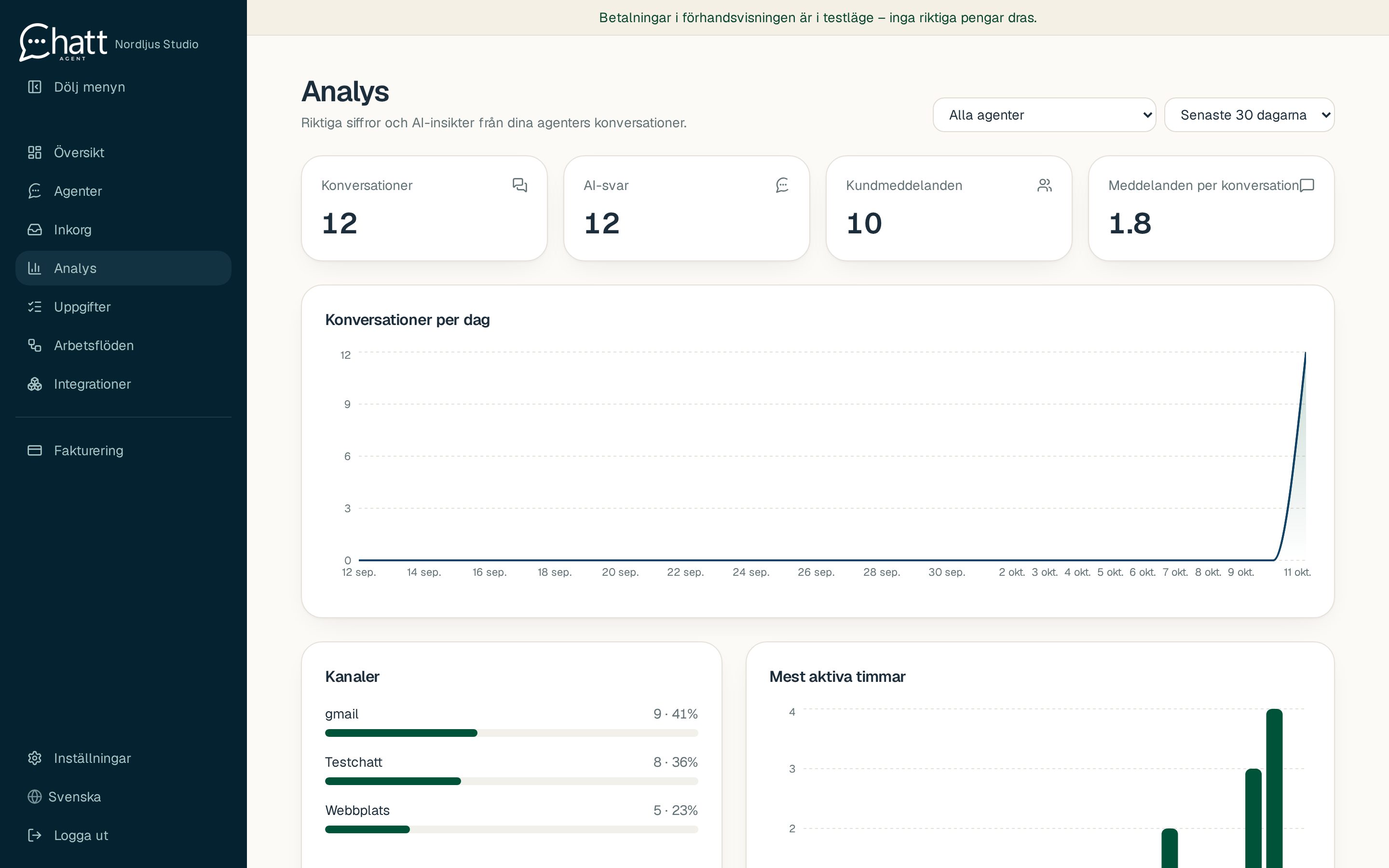Open the Inkorg section
This screenshot has height=868, width=1389.
(x=123, y=229)
